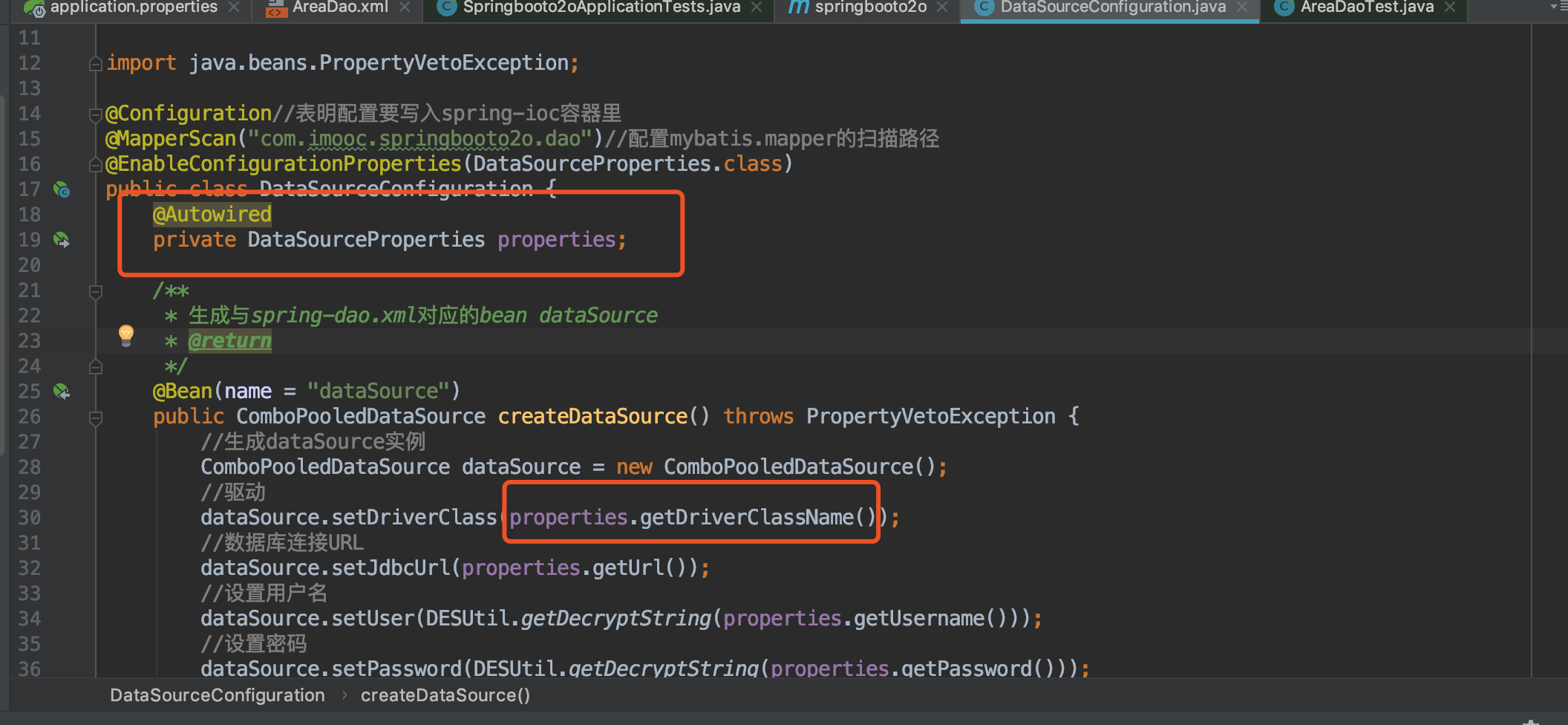Image resolution: width=1568 pixels, height=725 pixels.
Task: Click the AreaDao.xml file type icon
Action: [276, 8]
